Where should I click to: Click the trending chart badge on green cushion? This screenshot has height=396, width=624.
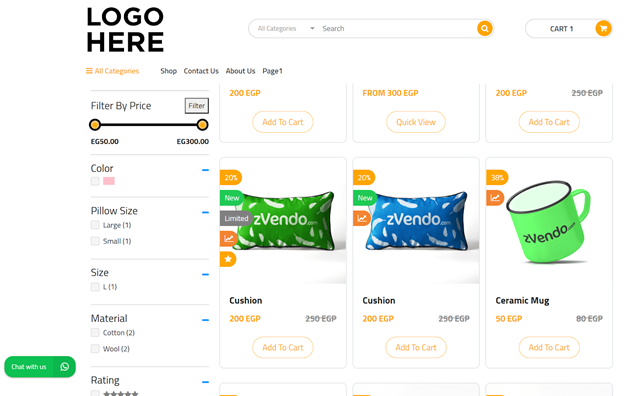tap(229, 239)
